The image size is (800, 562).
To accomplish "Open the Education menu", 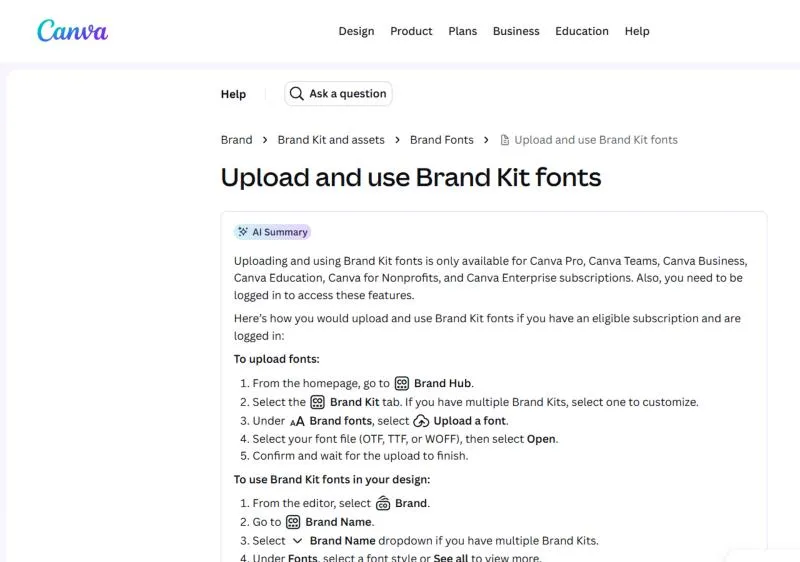I will pyautogui.click(x=582, y=31).
